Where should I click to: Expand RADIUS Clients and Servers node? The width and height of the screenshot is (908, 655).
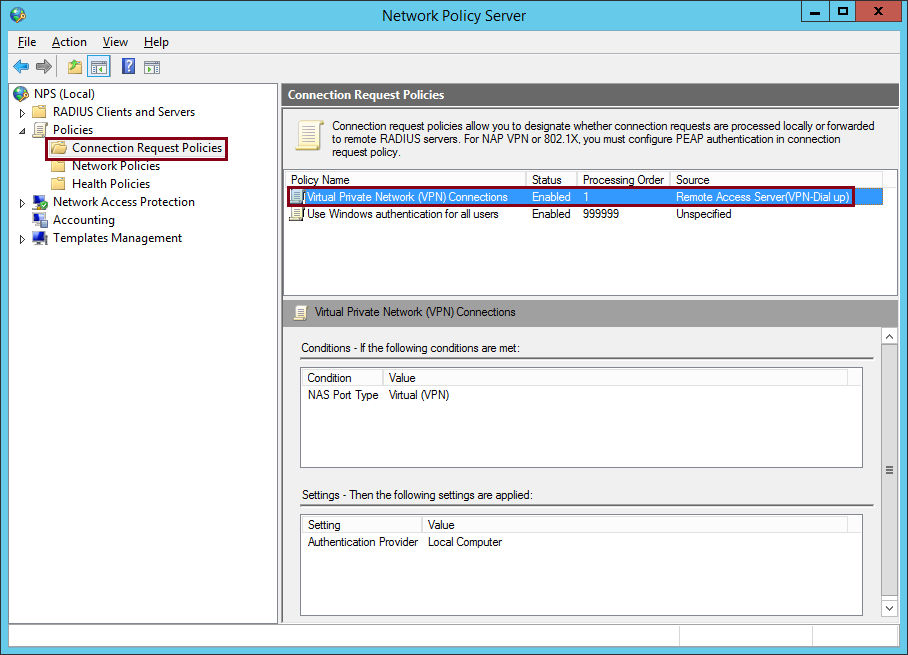point(23,112)
